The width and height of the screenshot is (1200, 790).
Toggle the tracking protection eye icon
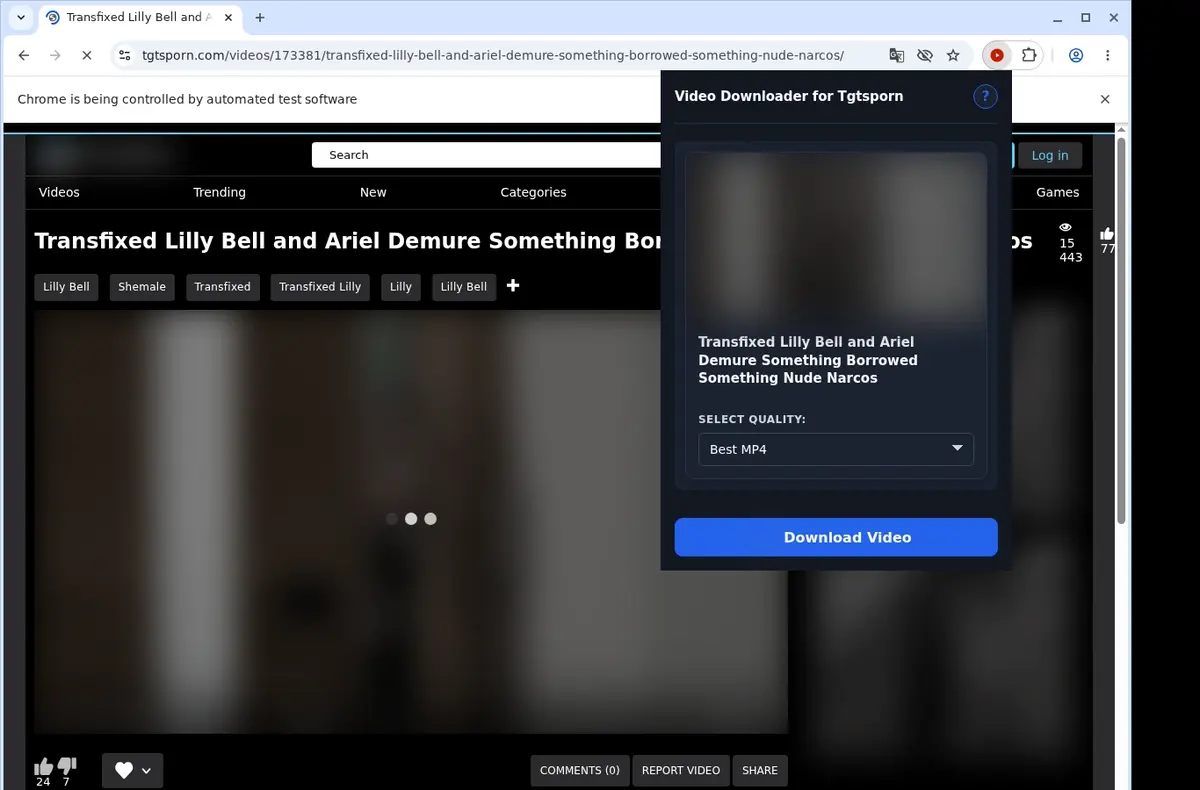coord(925,56)
